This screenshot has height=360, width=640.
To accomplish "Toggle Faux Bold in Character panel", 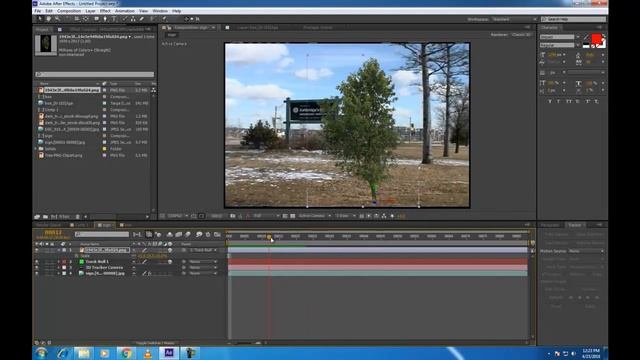I will coord(550,101).
